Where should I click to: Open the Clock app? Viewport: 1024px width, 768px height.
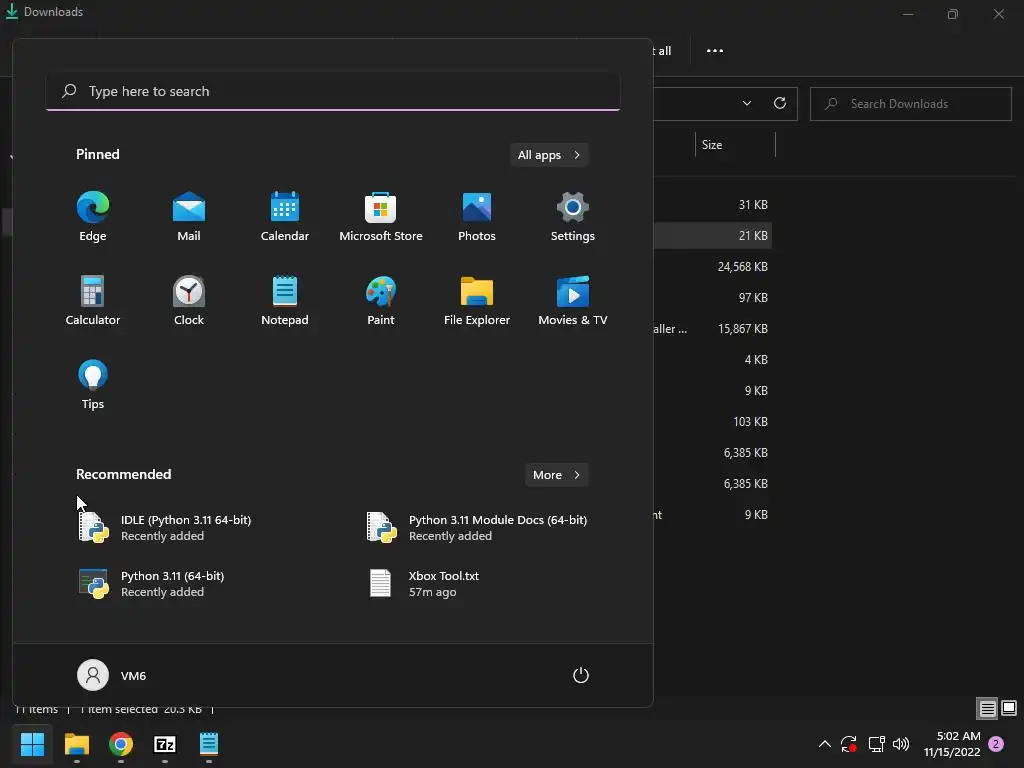[189, 300]
